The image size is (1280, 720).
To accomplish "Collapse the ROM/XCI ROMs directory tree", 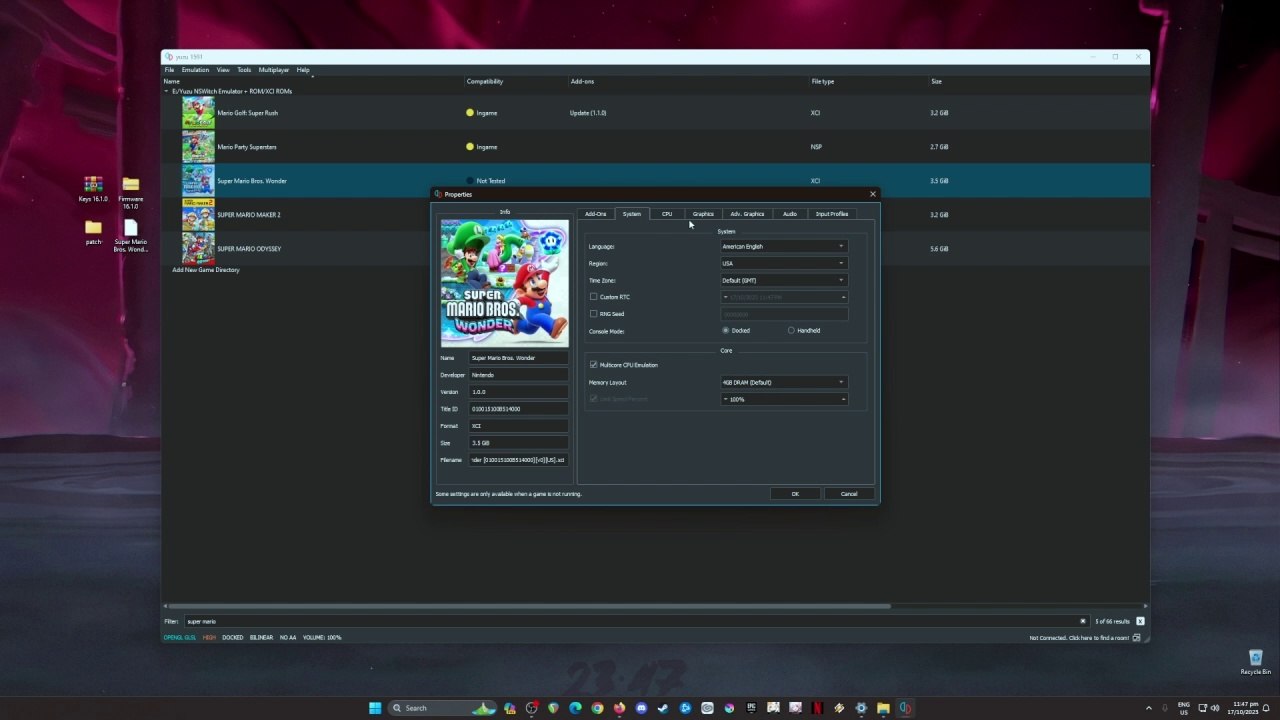I will (x=167, y=91).
